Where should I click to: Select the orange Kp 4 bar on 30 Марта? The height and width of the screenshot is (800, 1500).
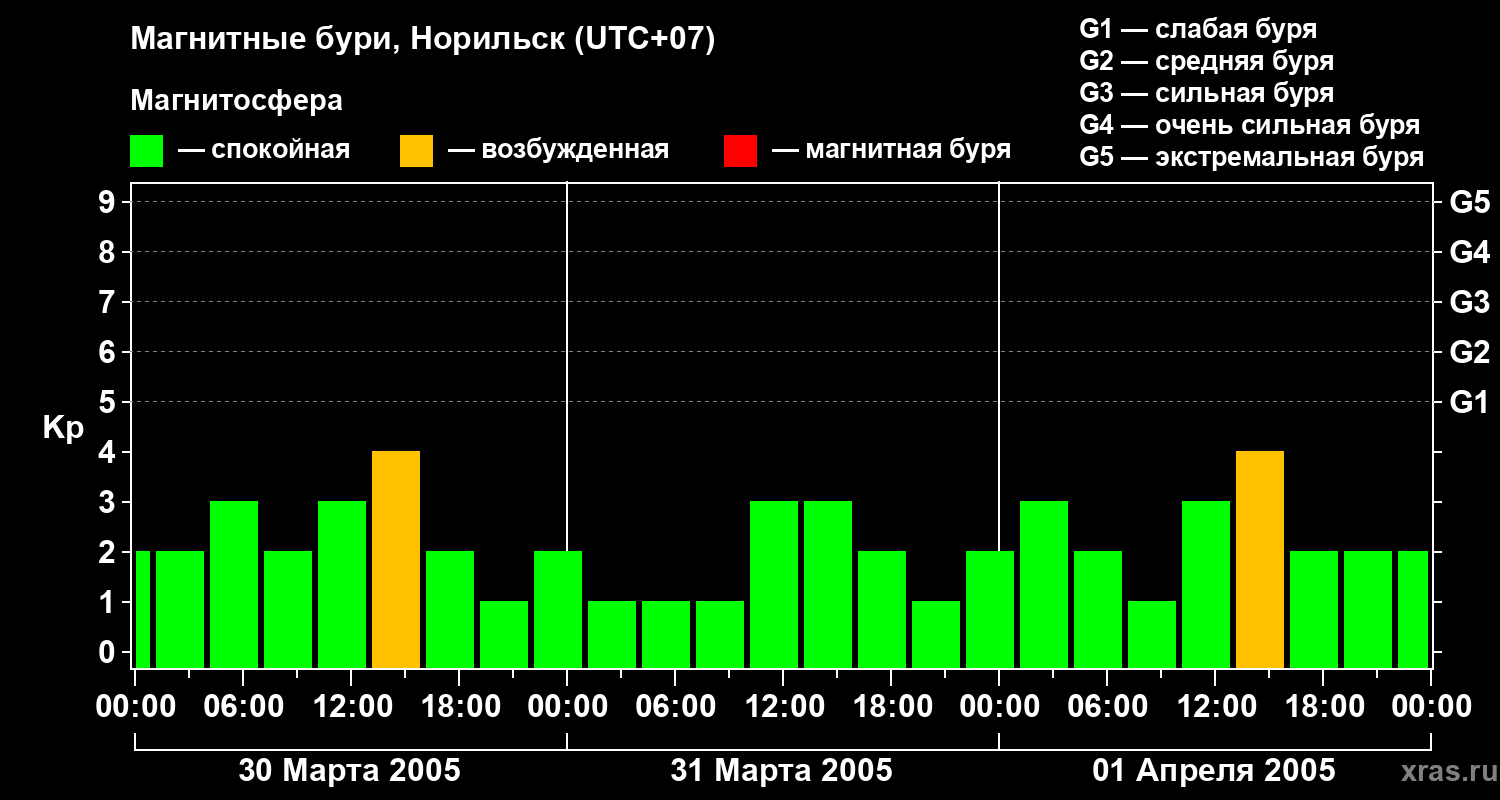click(x=396, y=559)
